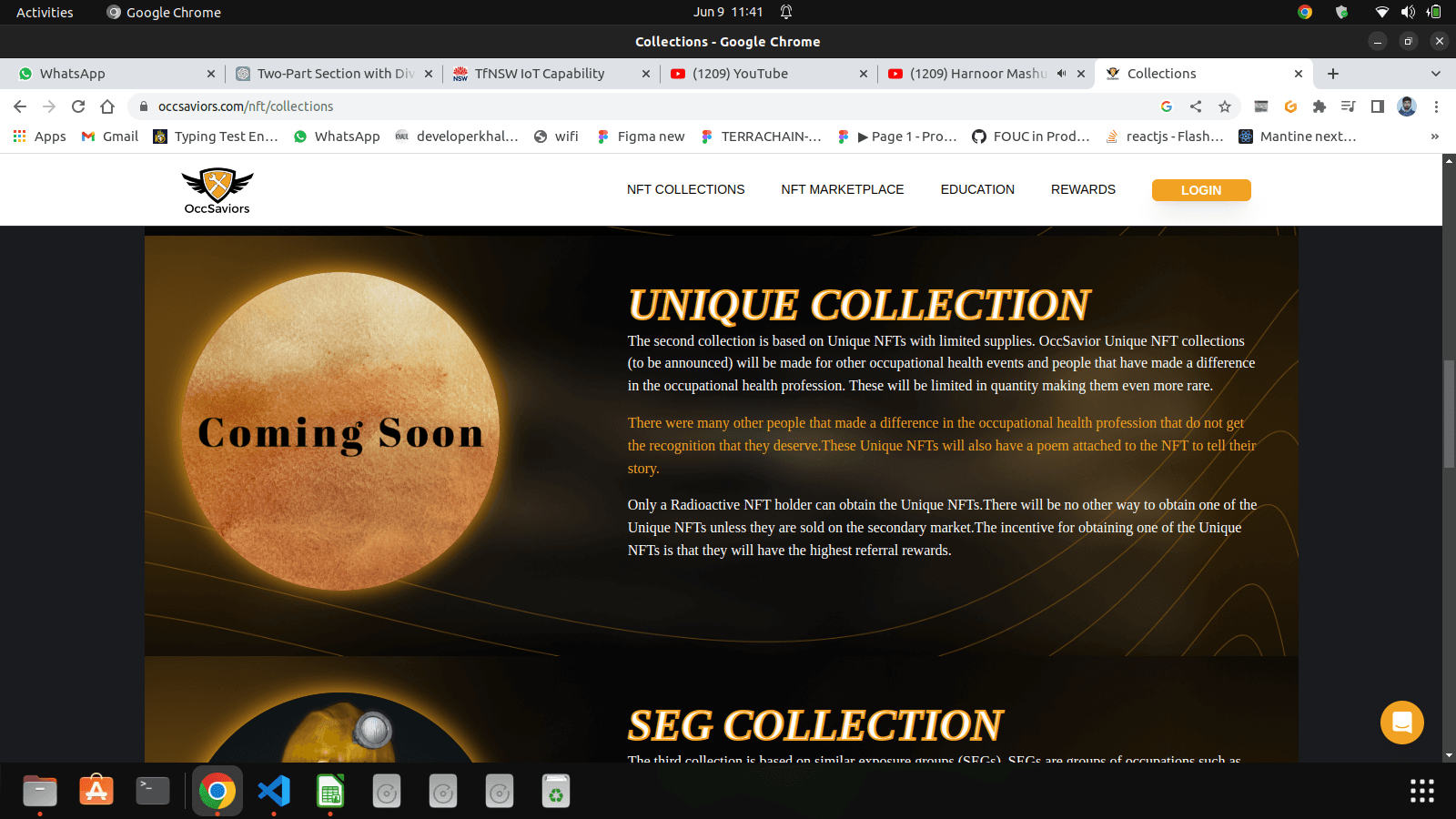
Task: Open NFT COLLECTIONS menu item
Action: click(685, 189)
